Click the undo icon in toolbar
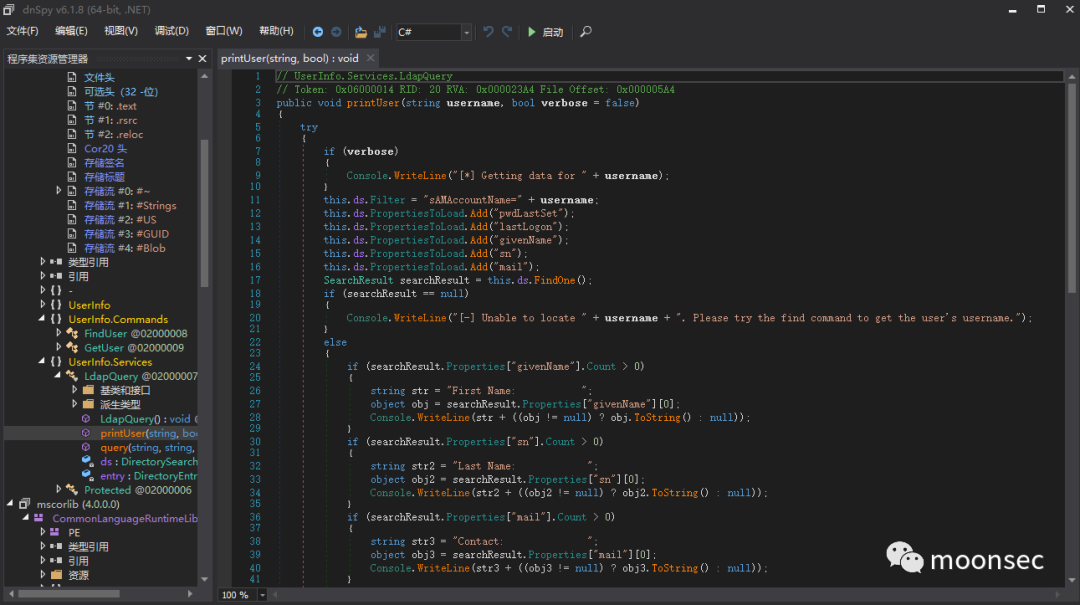1080x605 pixels. click(489, 32)
